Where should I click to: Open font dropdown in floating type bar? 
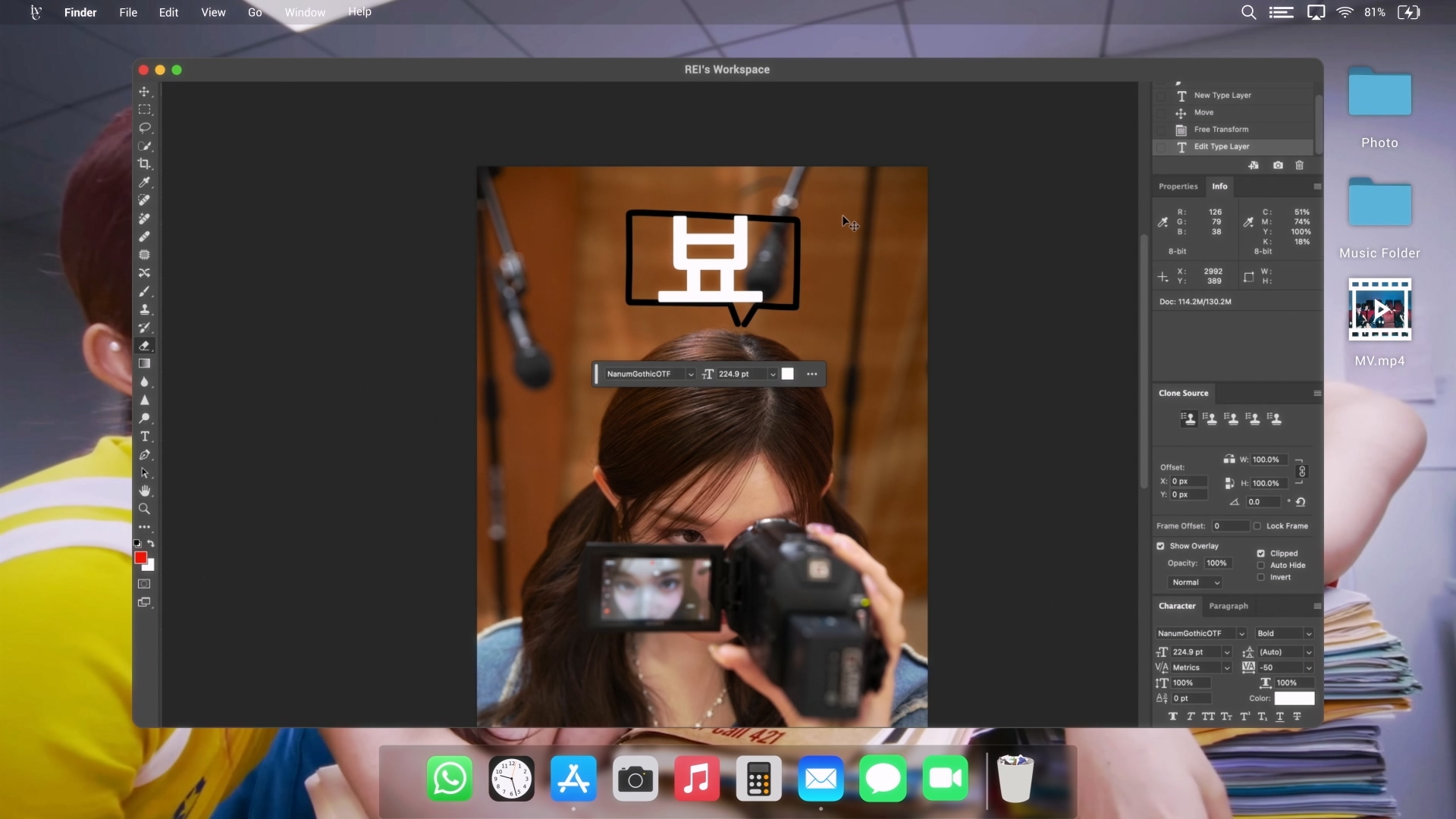tap(690, 375)
